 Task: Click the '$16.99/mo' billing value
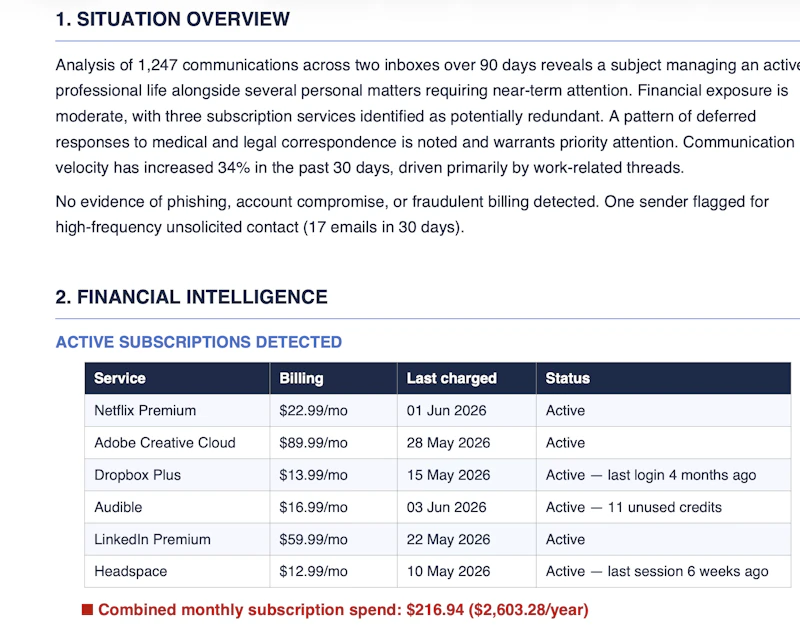(313, 507)
